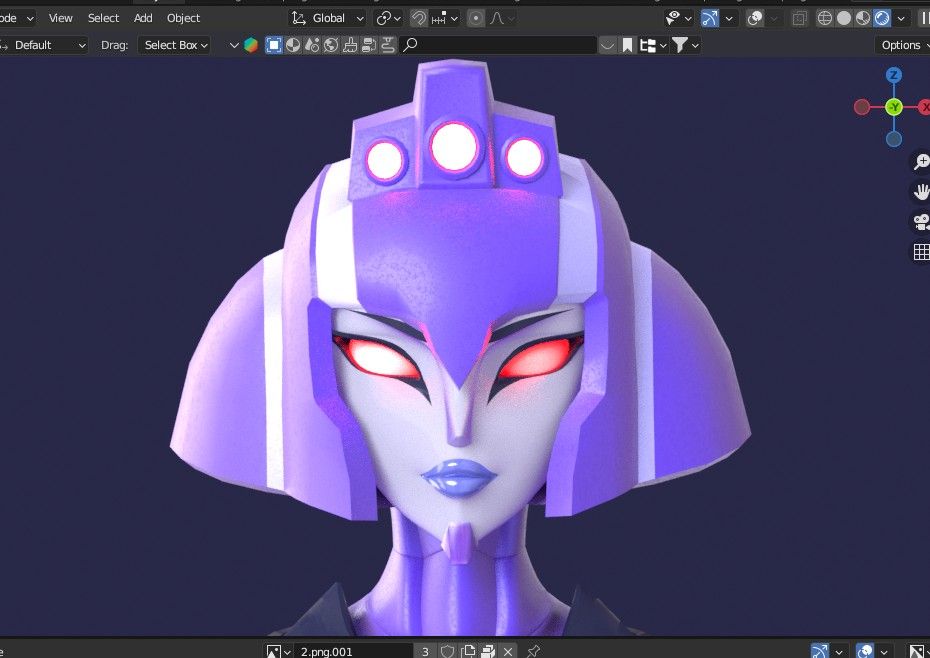
Task: Switch to material preview shading
Action: pos(862,18)
